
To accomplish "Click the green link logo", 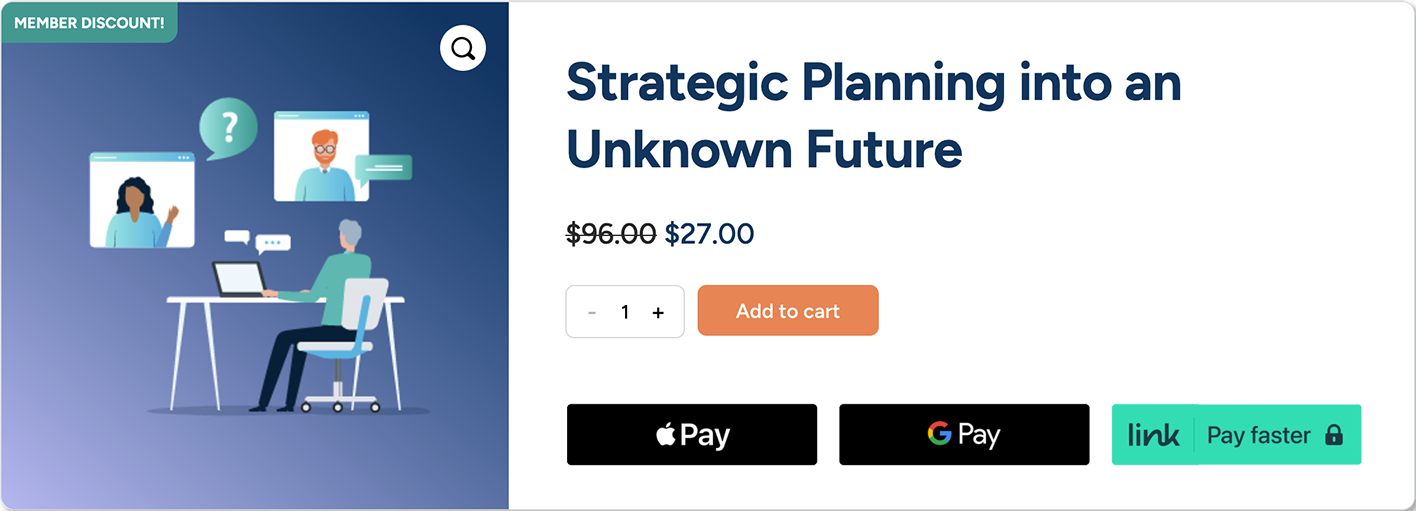I will [1153, 435].
